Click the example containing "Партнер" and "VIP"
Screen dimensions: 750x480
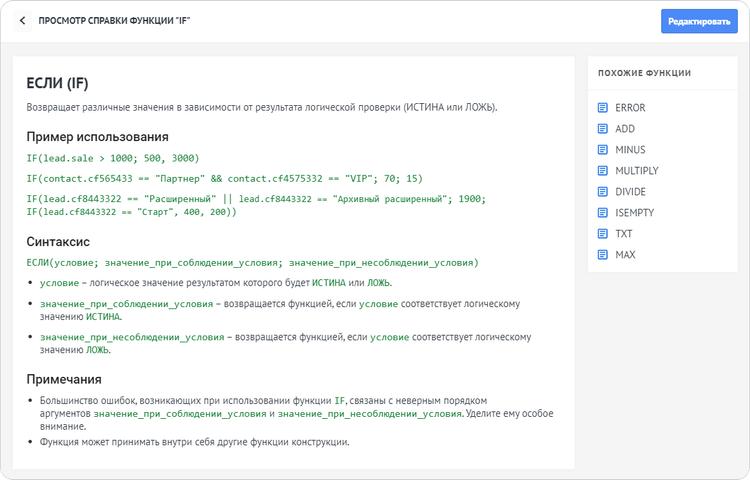[x=224, y=178]
